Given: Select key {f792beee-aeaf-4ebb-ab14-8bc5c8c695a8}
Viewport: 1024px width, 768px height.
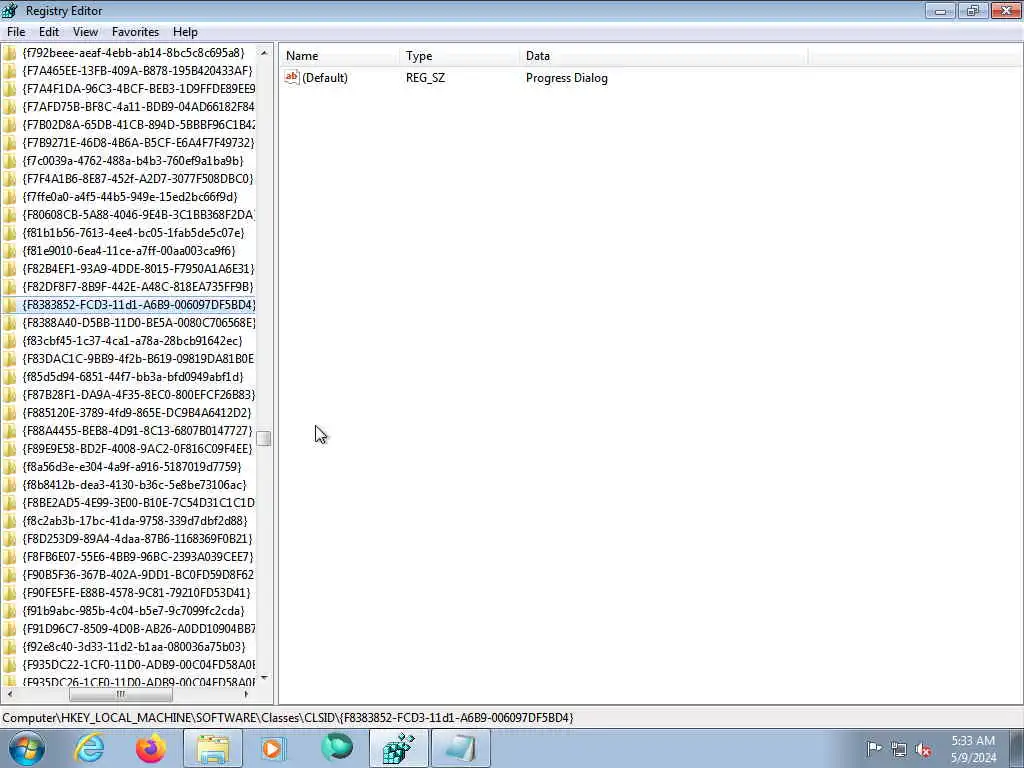Looking at the screenshot, I should click(133, 52).
